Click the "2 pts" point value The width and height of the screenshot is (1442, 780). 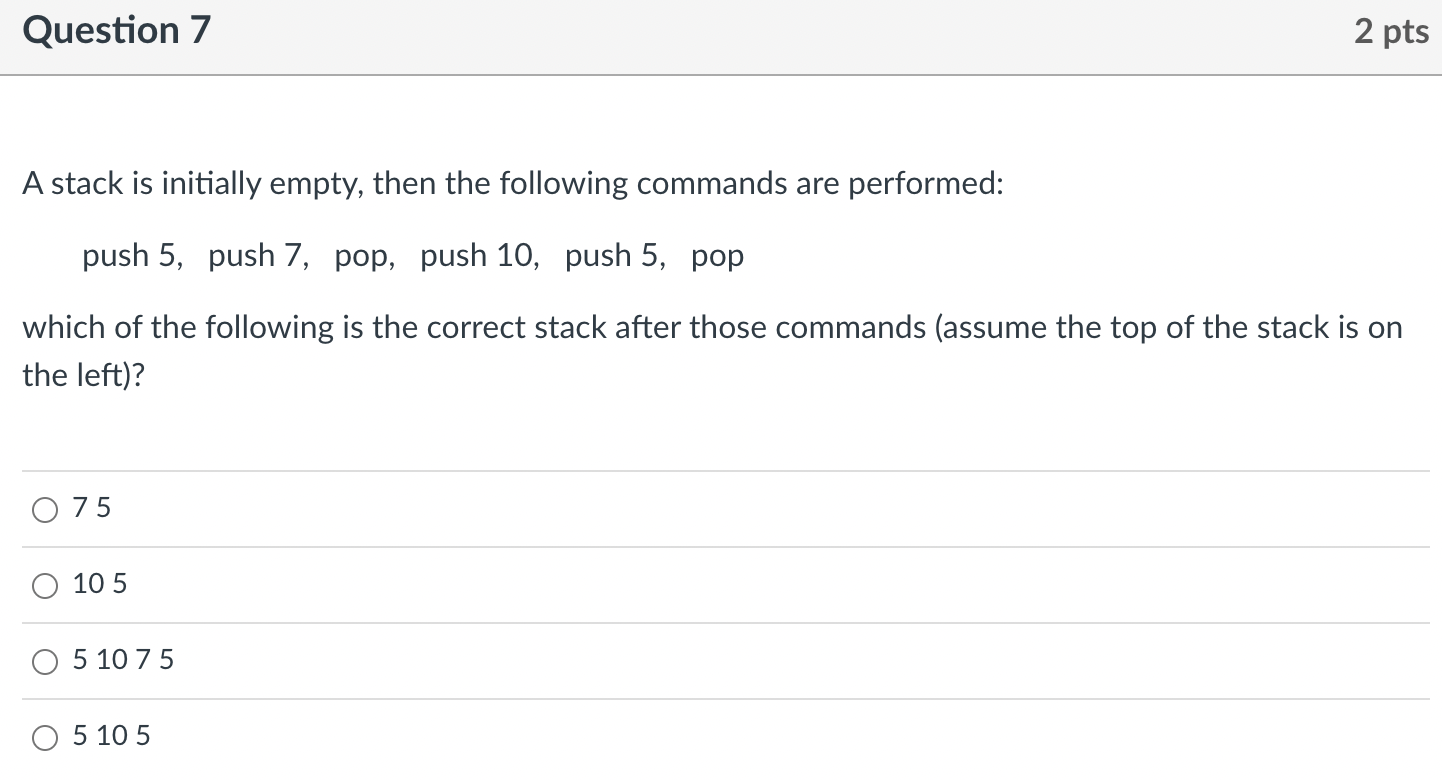[x=1392, y=32]
